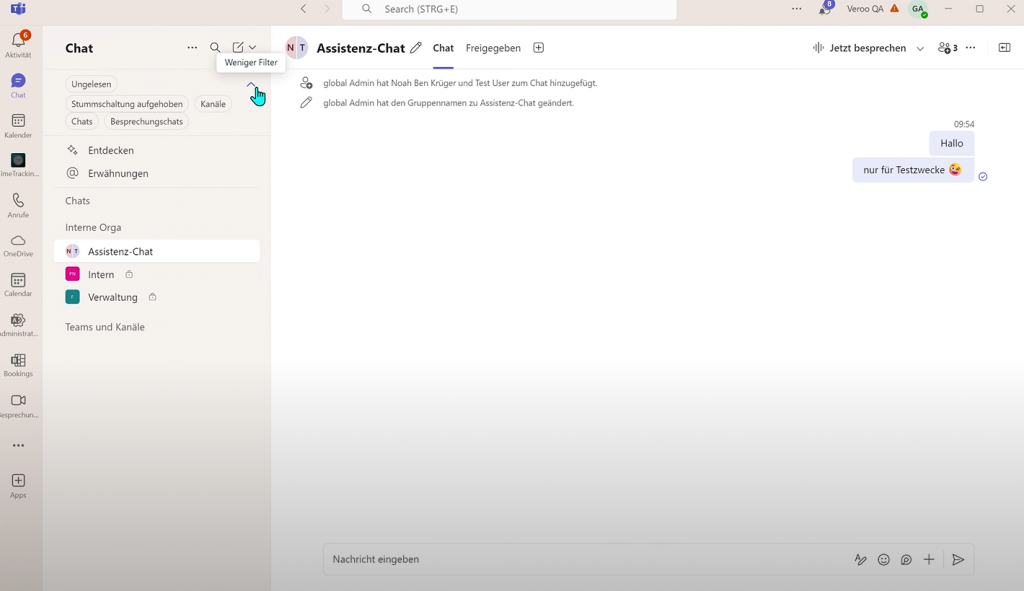Click the Teams logo in title bar
Image resolution: width=1024 pixels, height=591 pixels.
pos(18,8)
